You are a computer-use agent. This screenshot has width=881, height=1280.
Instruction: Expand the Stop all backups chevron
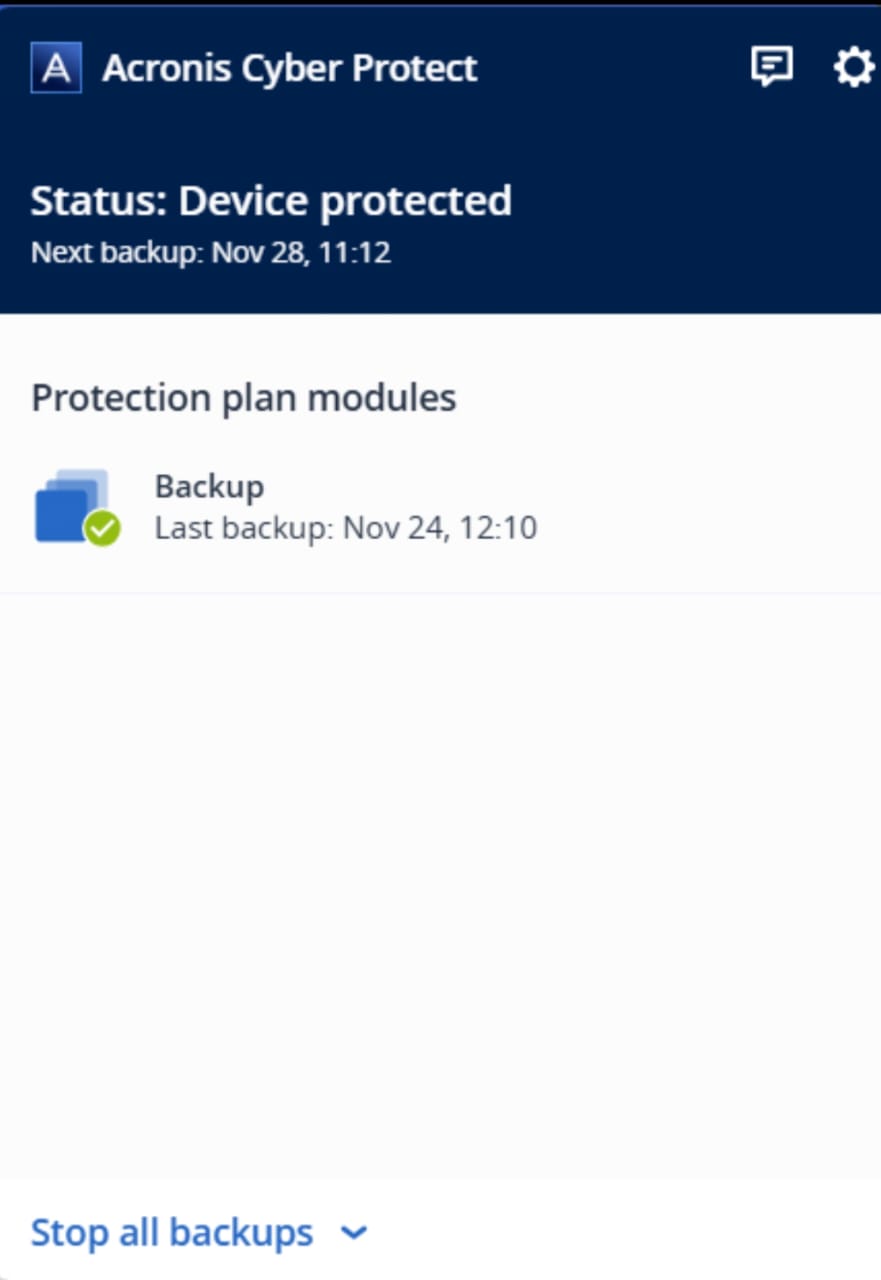354,1233
